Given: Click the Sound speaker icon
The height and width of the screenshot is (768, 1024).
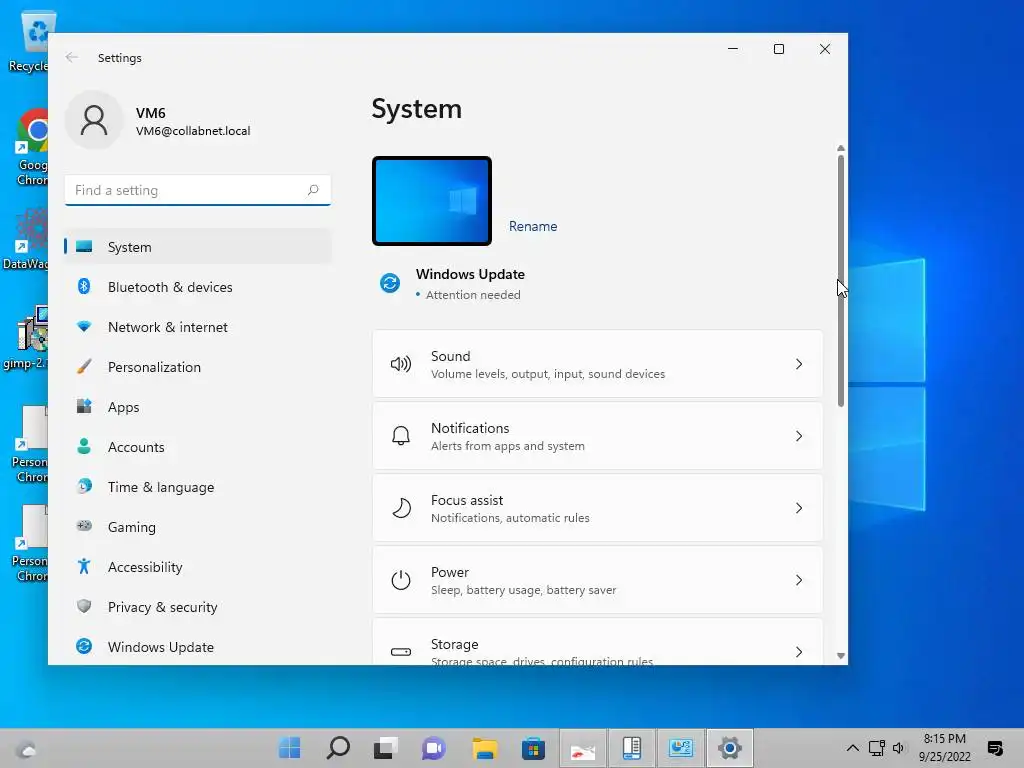Looking at the screenshot, I should (400, 364).
